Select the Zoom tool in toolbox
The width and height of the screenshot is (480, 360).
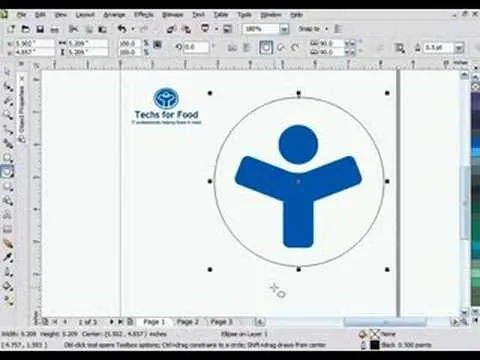point(8,115)
